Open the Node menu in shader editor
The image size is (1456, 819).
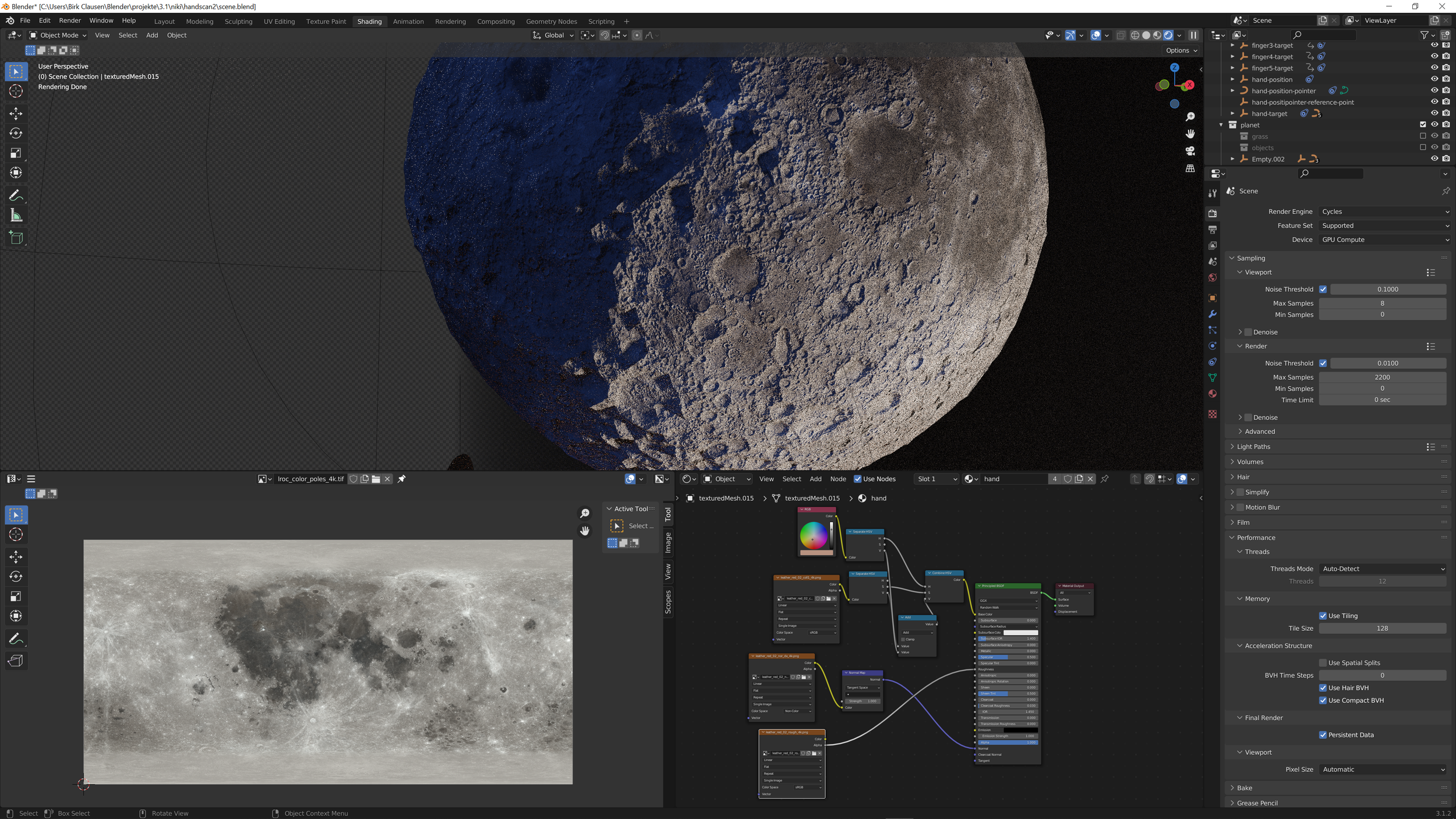(837, 479)
